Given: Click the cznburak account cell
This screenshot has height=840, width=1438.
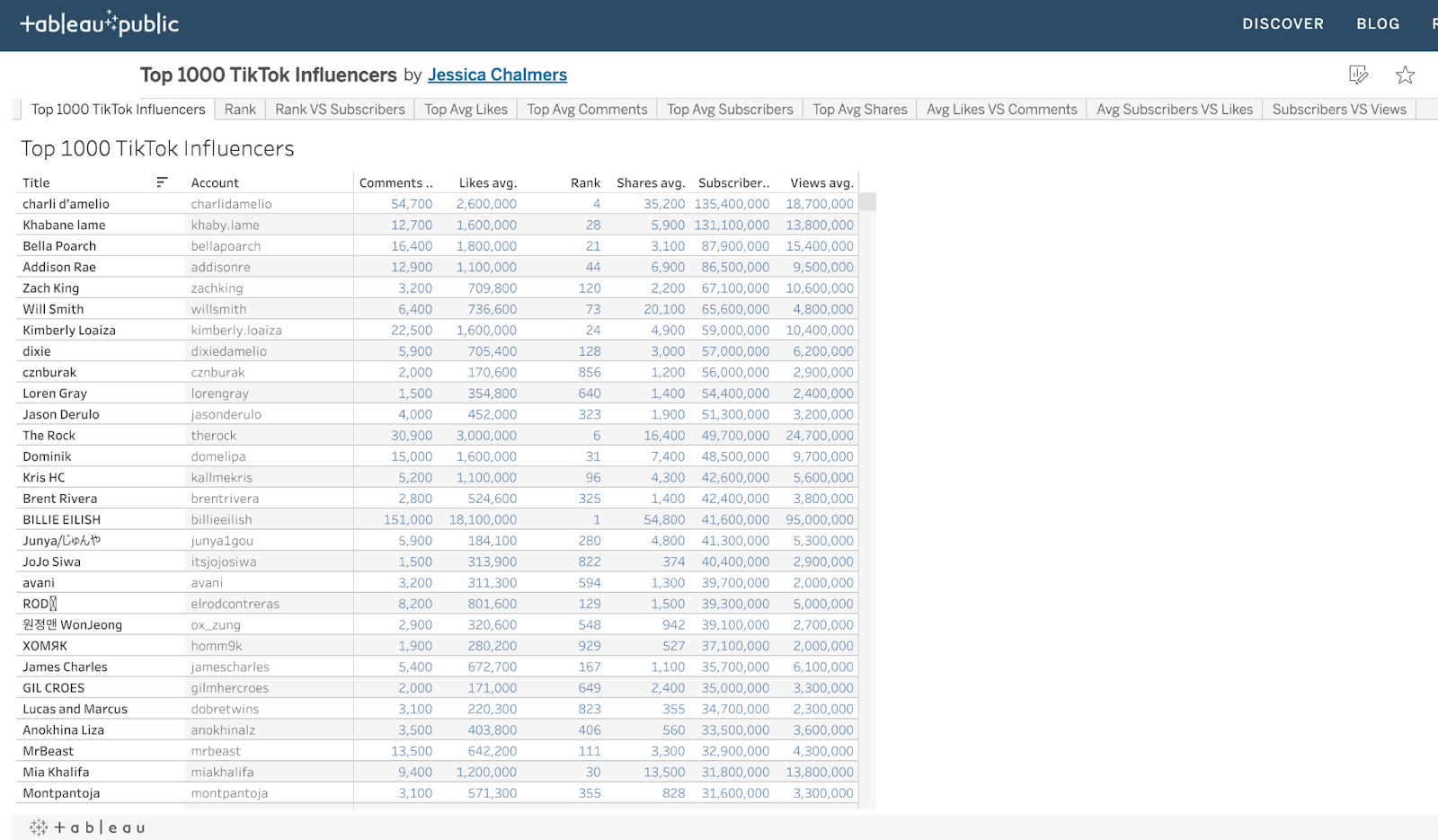Looking at the screenshot, I should click(x=217, y=372).
